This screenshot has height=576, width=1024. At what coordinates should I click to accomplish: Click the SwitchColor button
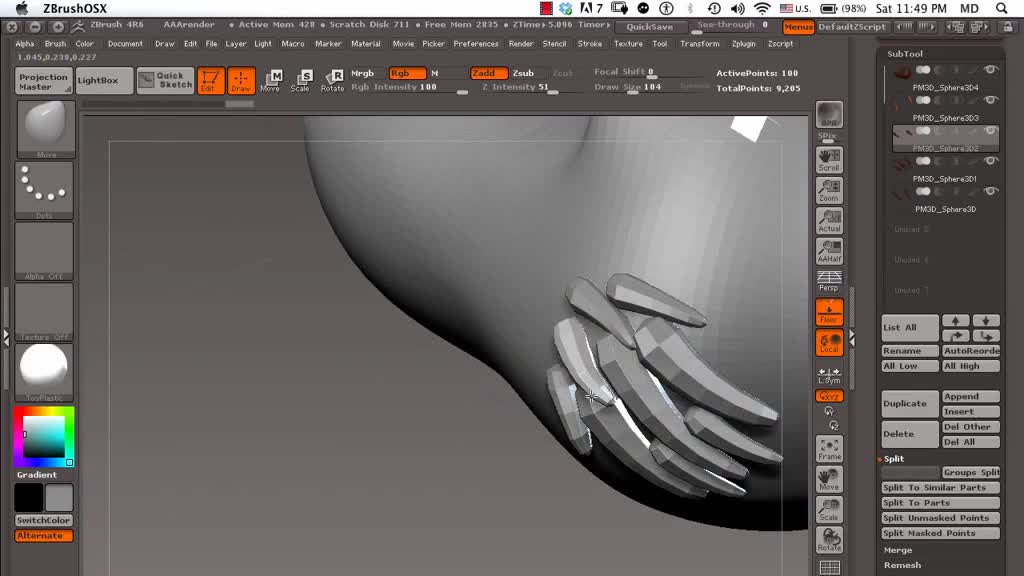44,520
